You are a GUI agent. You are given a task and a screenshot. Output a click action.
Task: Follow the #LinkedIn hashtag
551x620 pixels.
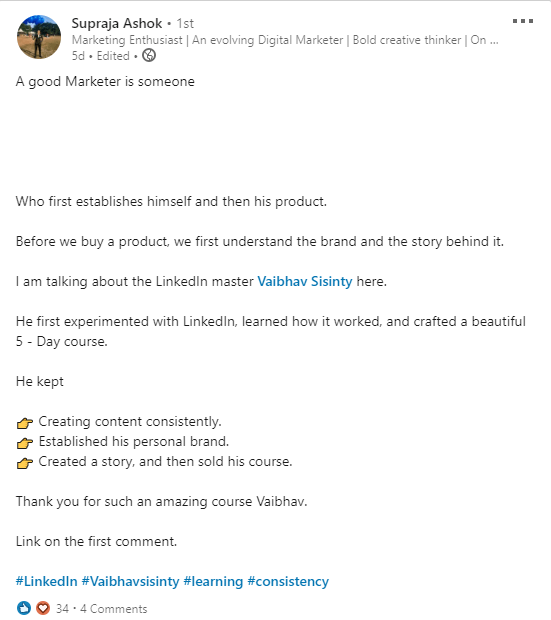46,581
